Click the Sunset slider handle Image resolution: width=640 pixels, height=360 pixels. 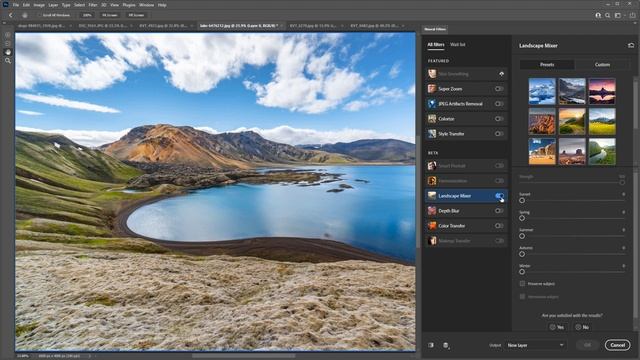(x=522, y=200)
